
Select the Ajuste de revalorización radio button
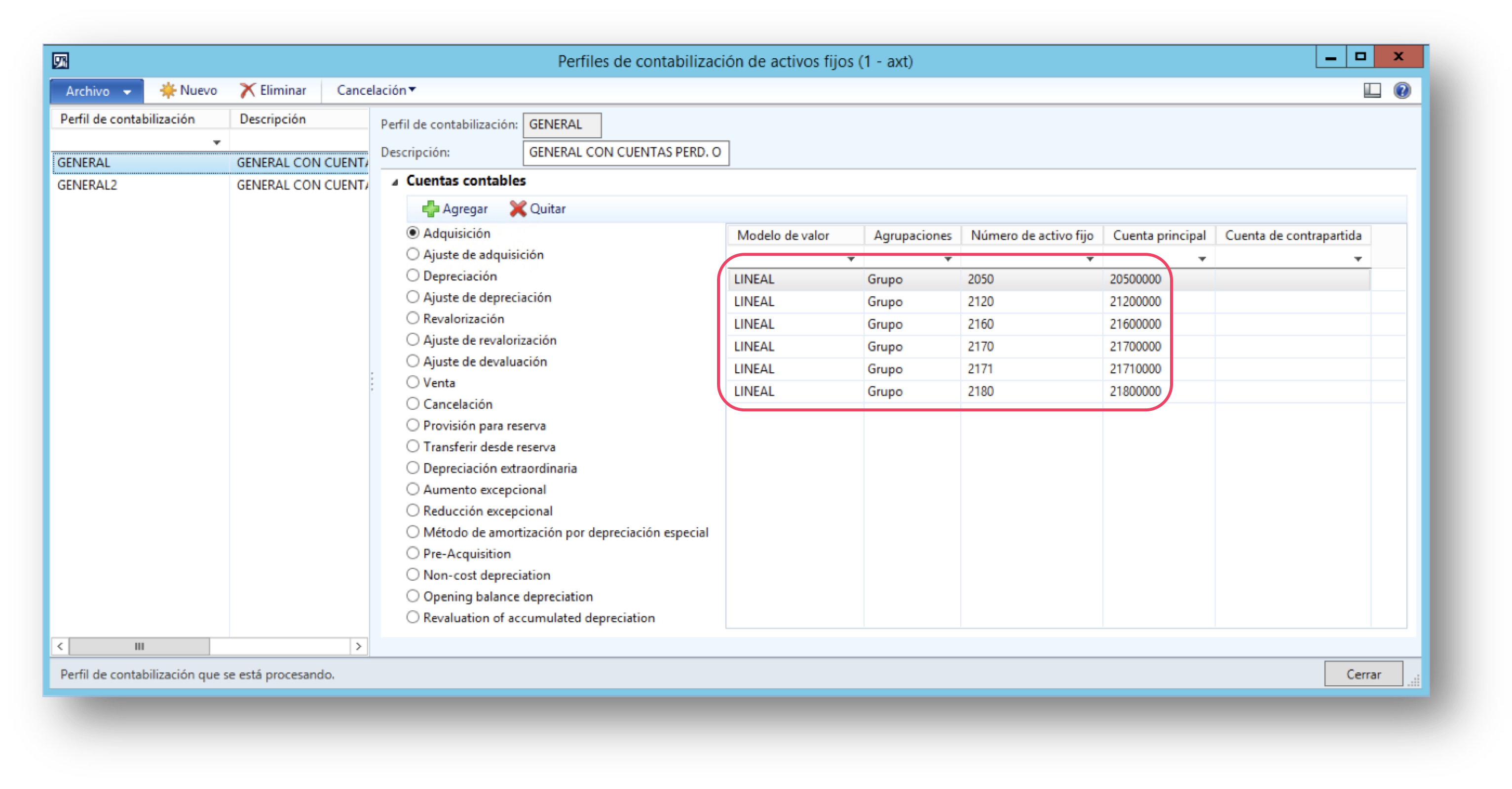click(413, 340)
